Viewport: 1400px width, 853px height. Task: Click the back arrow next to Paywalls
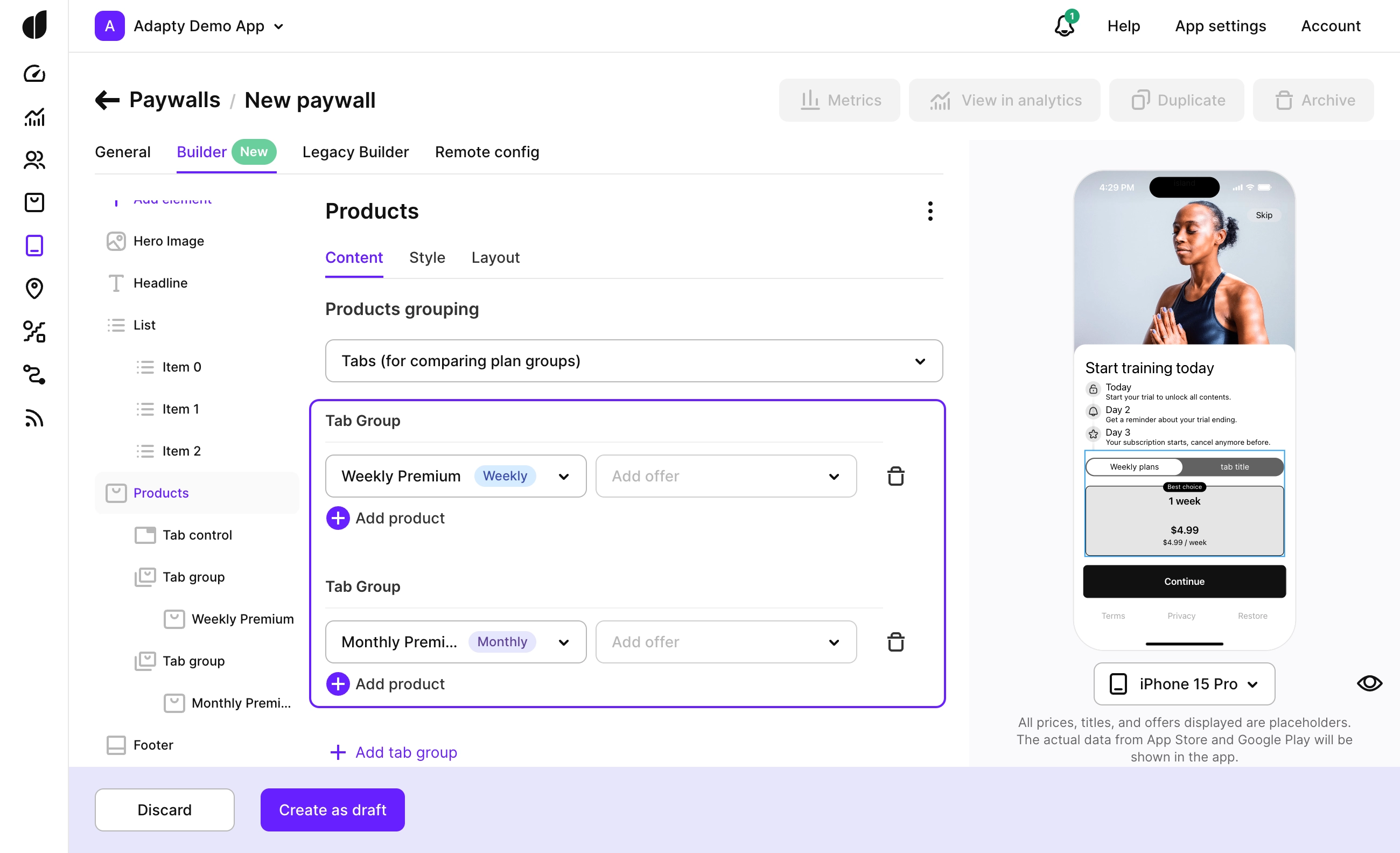point(107,100)
